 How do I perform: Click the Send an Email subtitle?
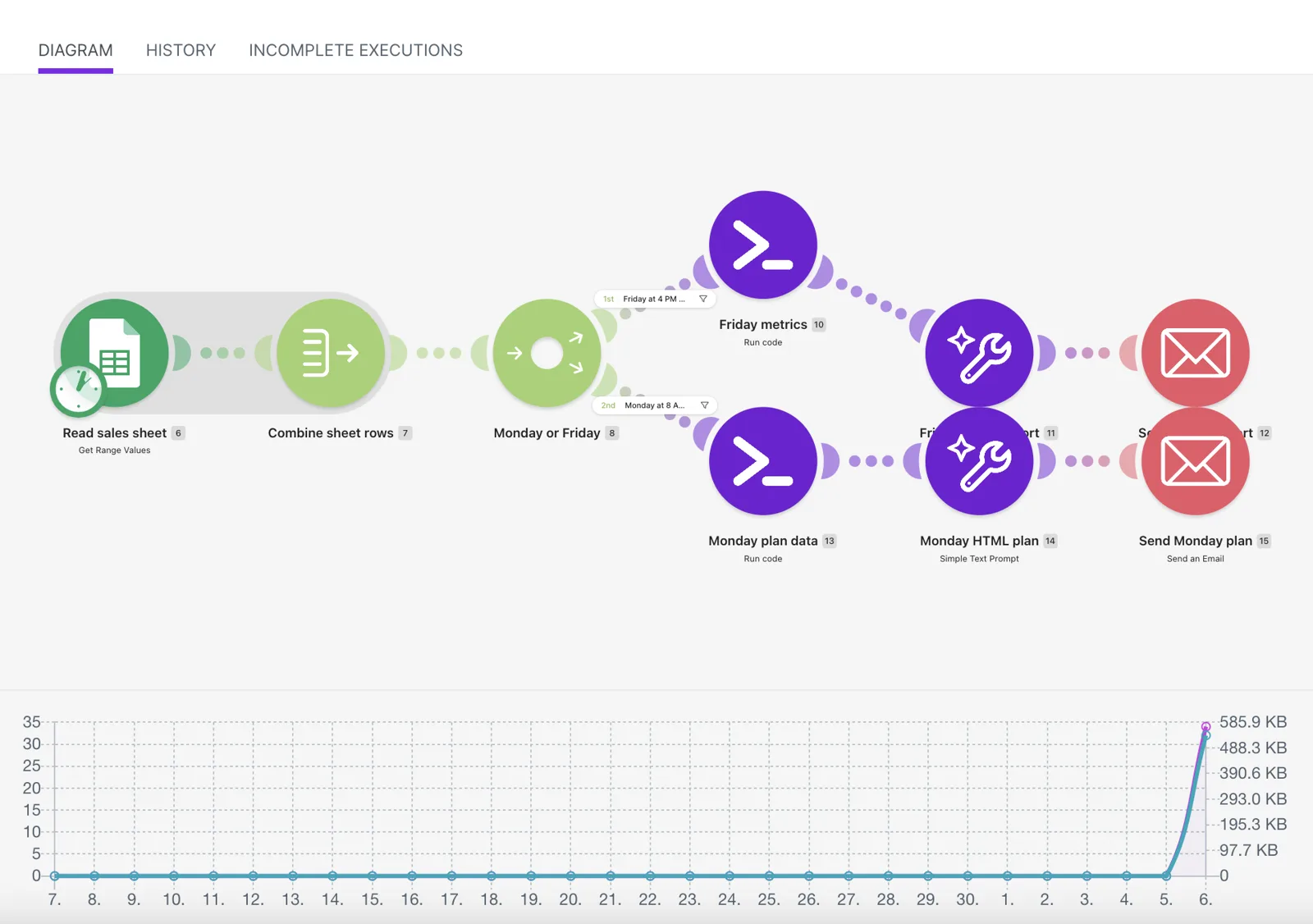1196,558
